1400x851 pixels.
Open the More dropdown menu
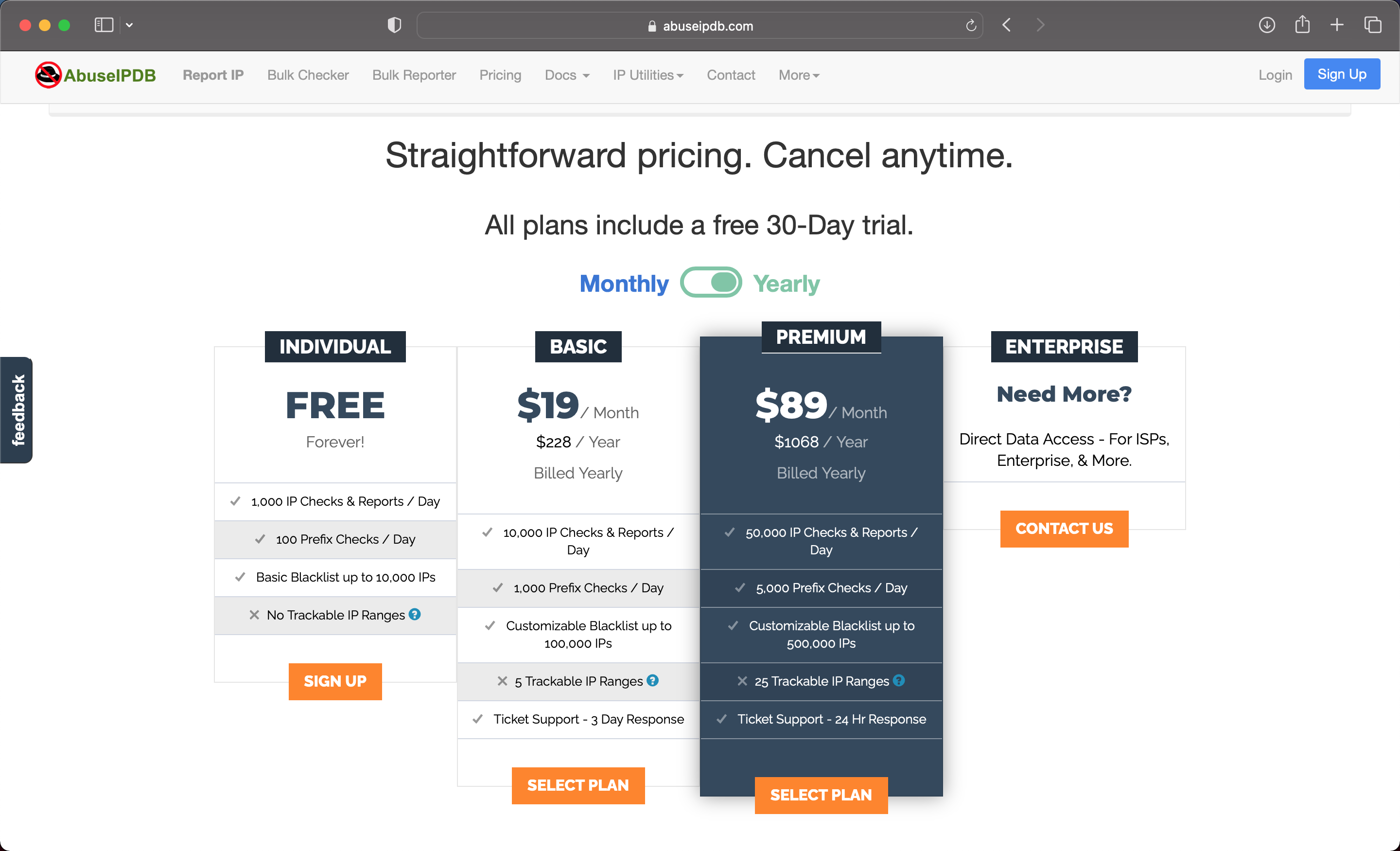click(x=798, y=75)
